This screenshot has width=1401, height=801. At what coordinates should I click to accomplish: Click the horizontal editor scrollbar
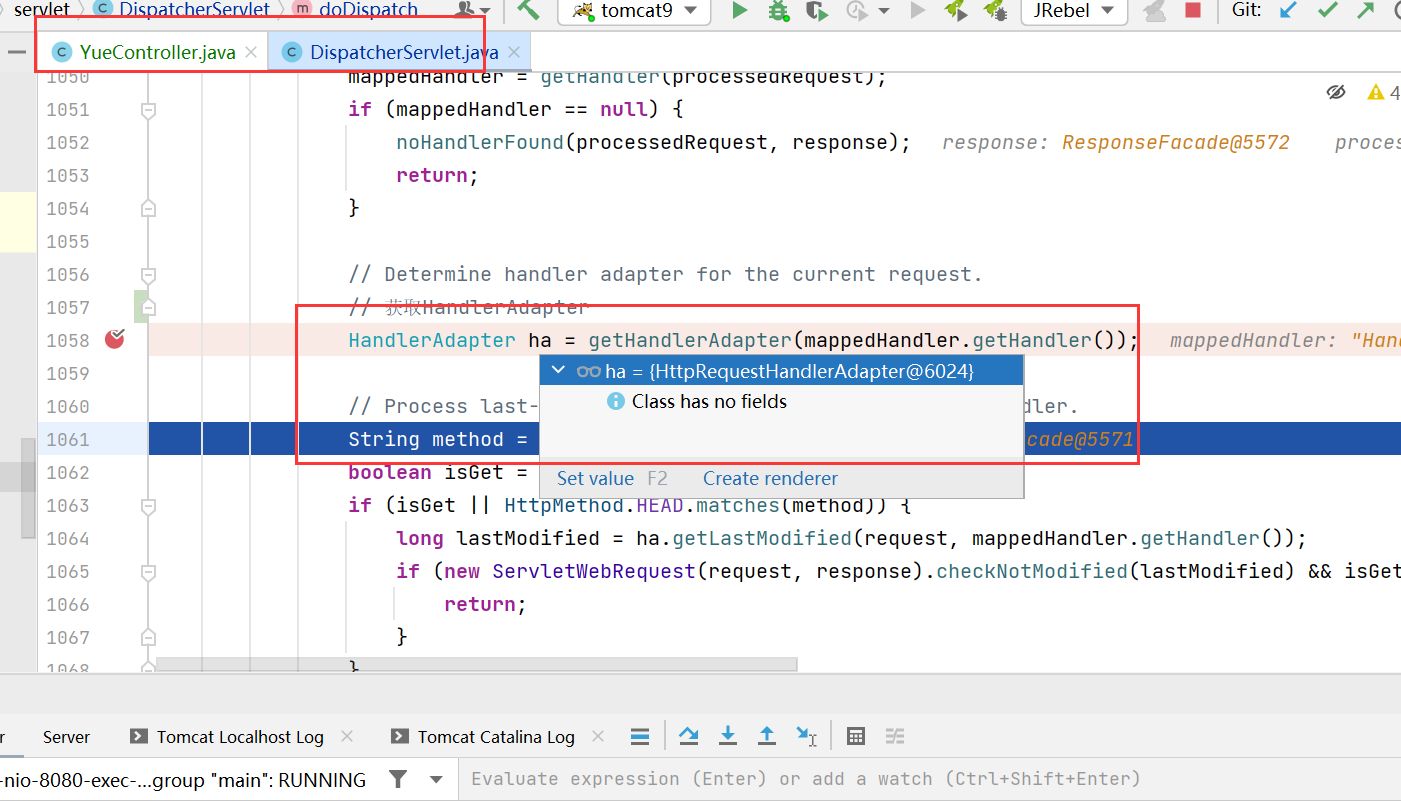(476, 664)
